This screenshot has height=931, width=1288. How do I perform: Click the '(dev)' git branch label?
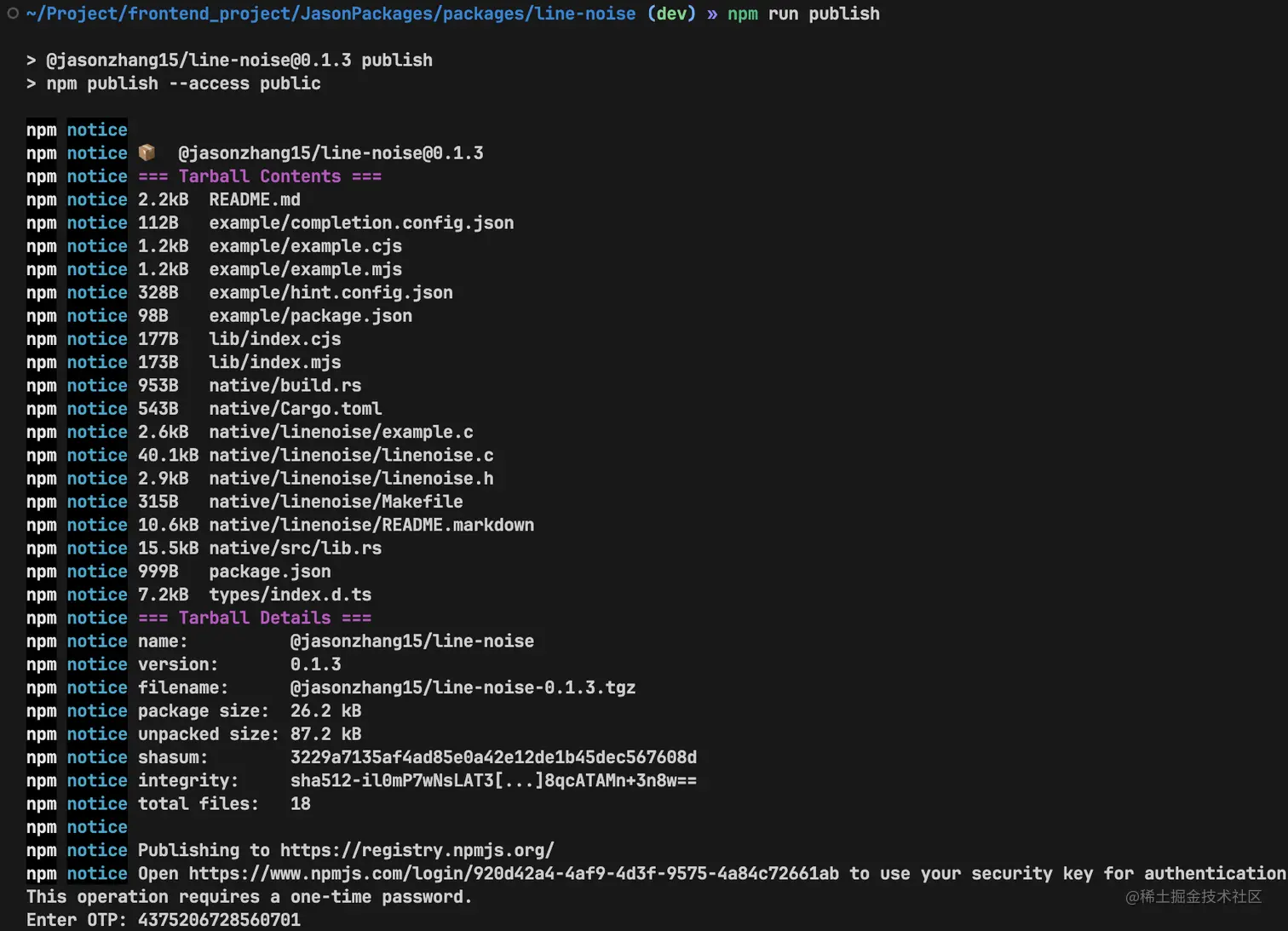click(x=671, y=14)
